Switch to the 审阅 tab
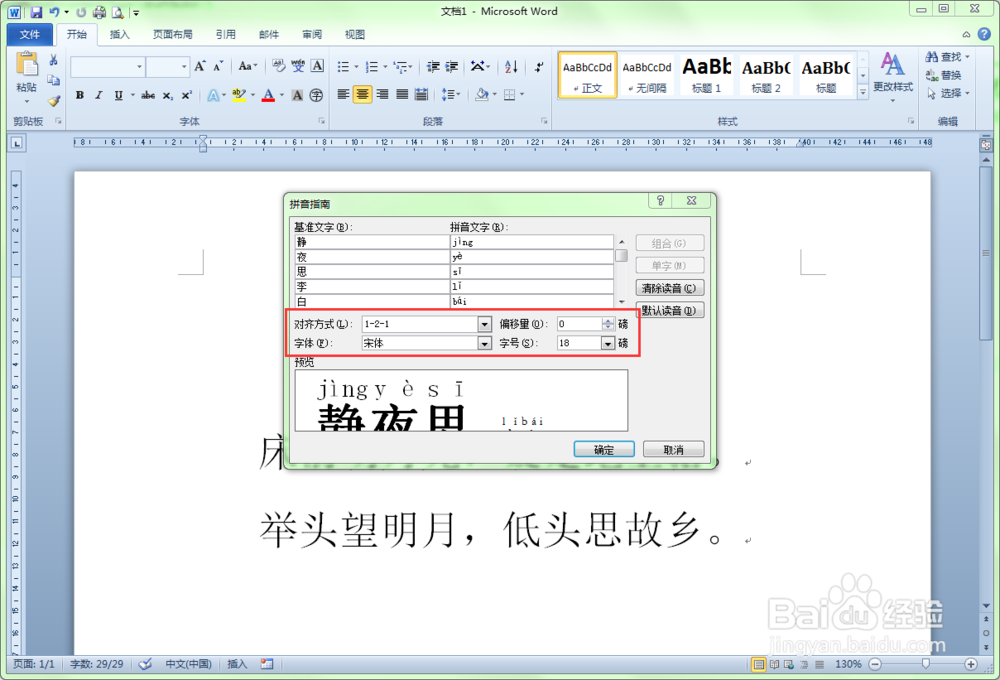The height and width of the screenshot is (680, 1000). click(x=312, y=34)
